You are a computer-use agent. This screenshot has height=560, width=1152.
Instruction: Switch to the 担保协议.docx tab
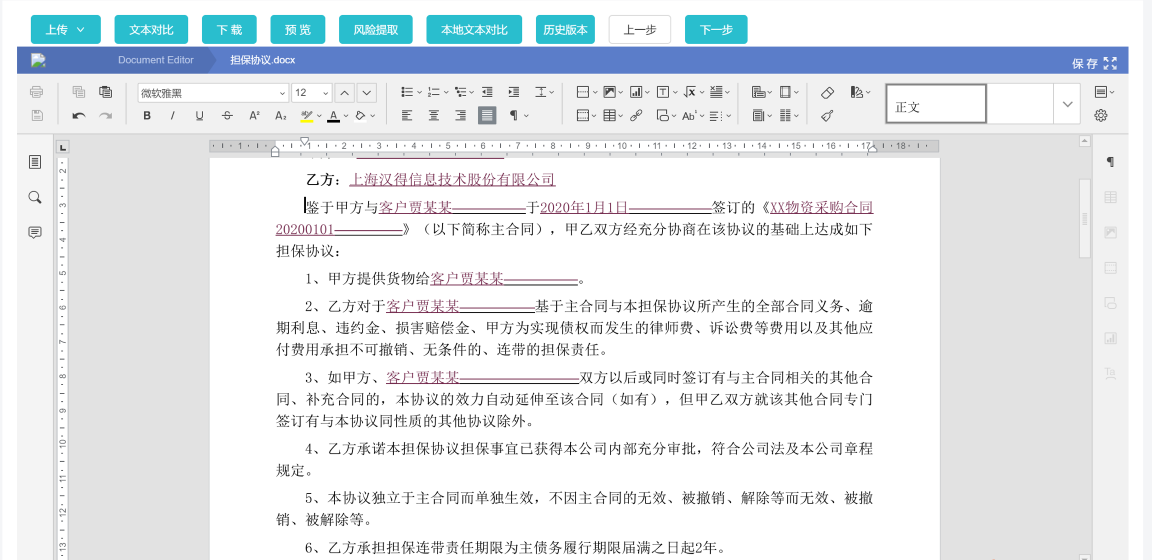click(262, 60)
